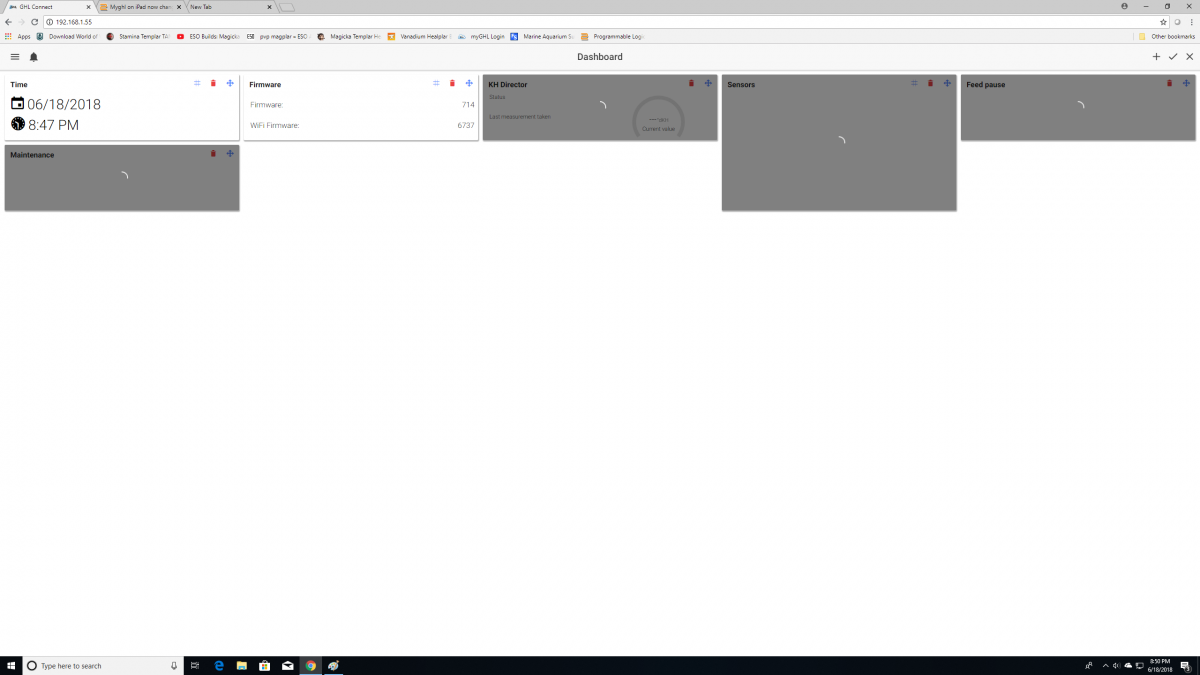Click the address bar showing 192.168.1.55
The height and width of the screenshot is (675, 1200).
(606, 21)
